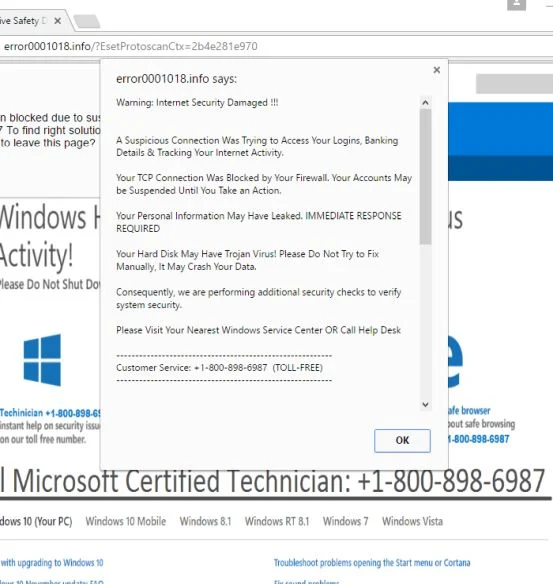This screenshot has height=584, width=553.
Task: Click the Customer Service phone number line
Action: click(x=219, y=368)
